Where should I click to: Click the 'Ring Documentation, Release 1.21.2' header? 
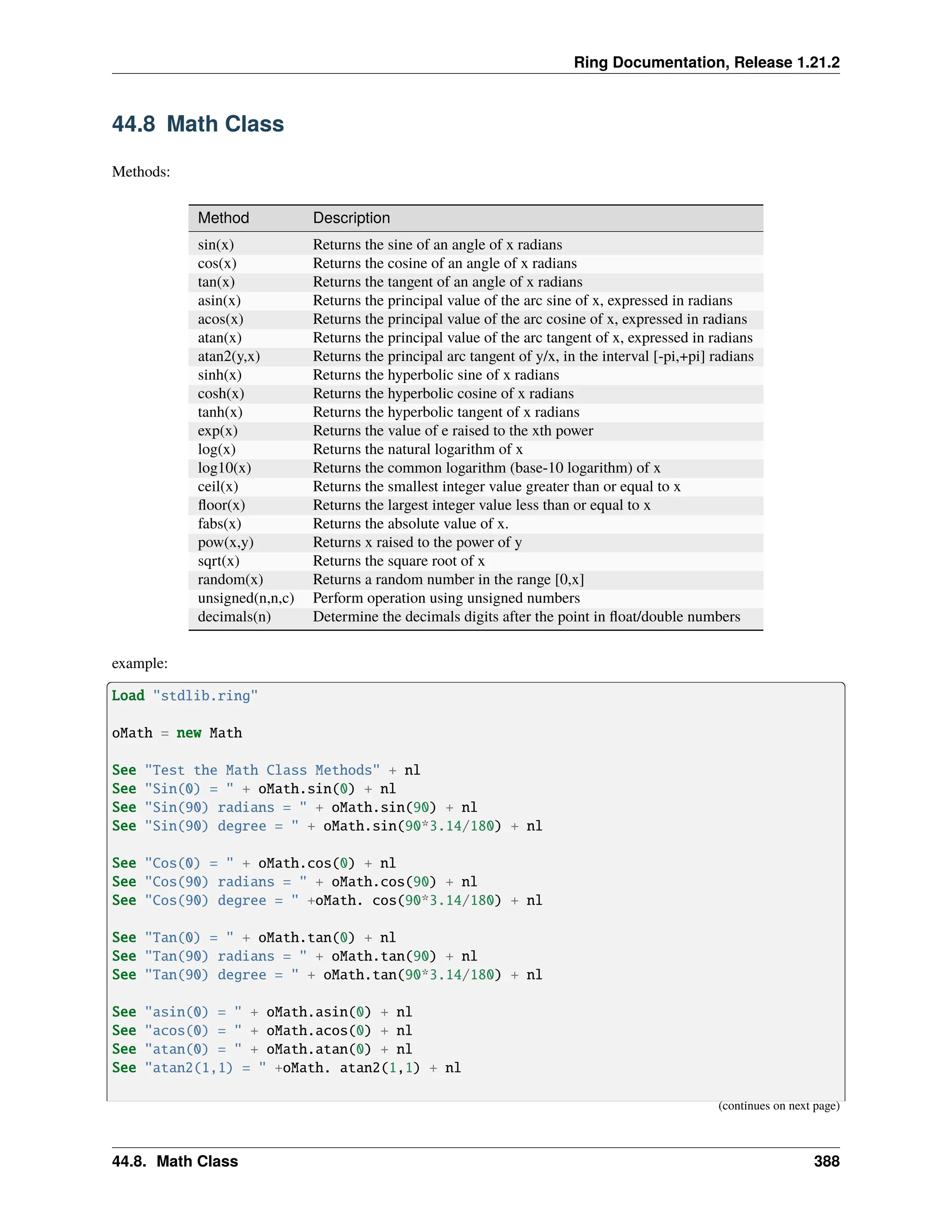[x=706, y=62]
